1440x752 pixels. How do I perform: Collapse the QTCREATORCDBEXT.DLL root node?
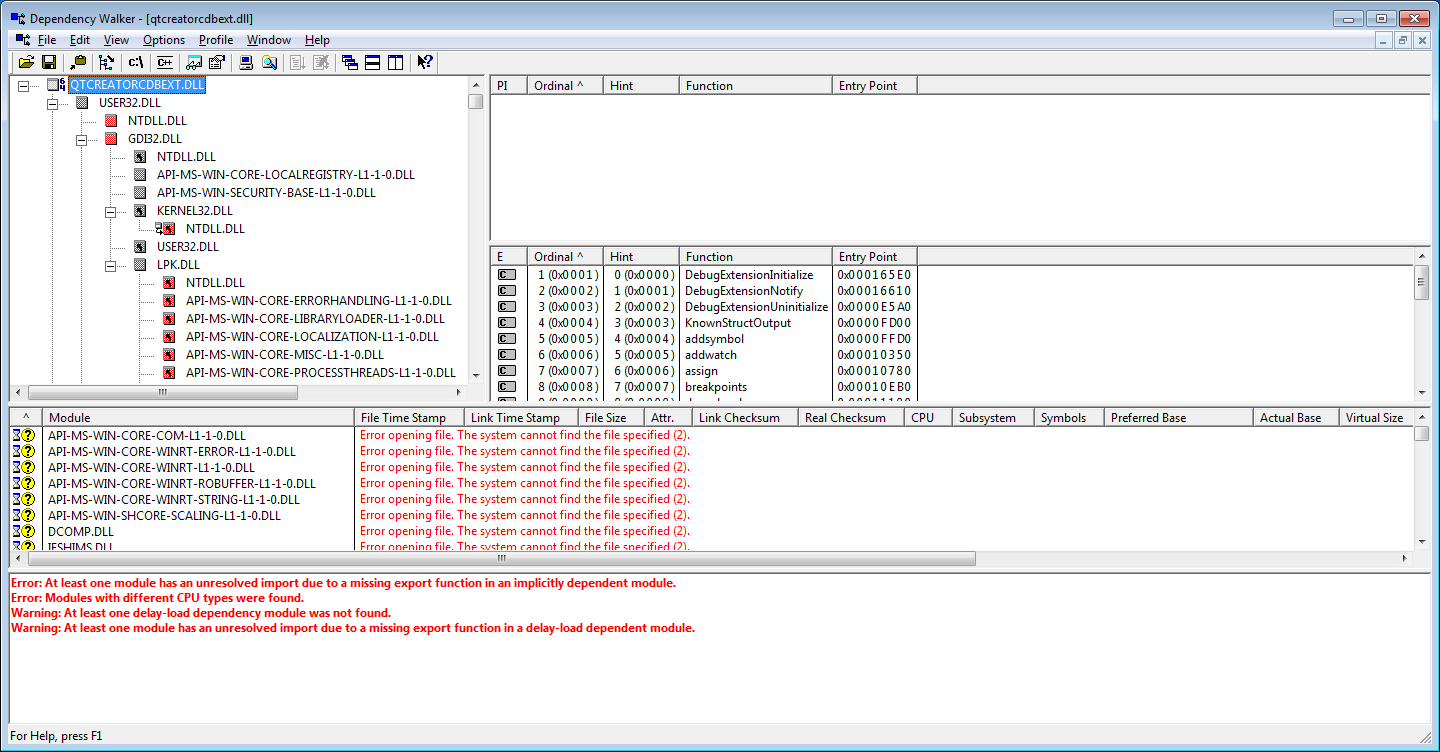point(24,85)
